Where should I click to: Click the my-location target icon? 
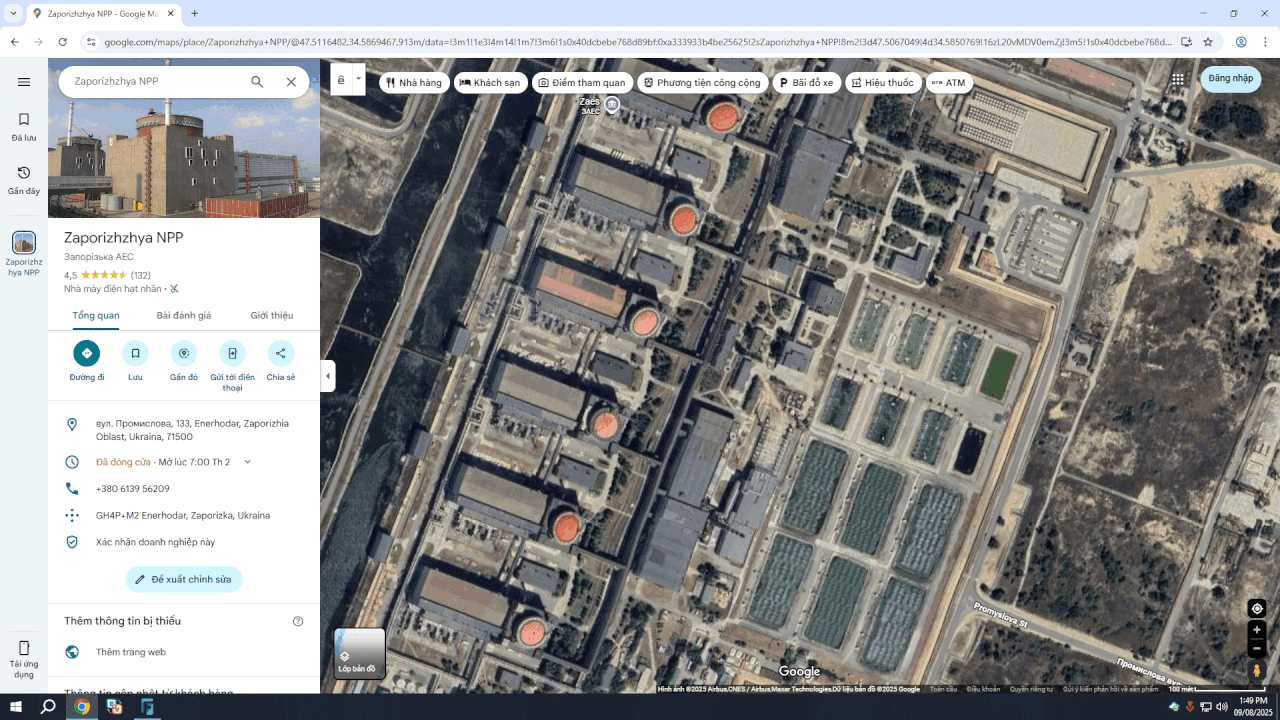click(x=1257, y=608)
